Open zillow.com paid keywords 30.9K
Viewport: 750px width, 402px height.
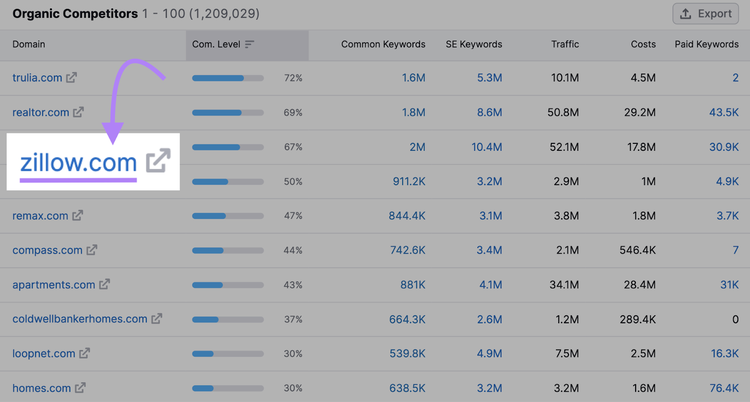(x=724, y=147)
